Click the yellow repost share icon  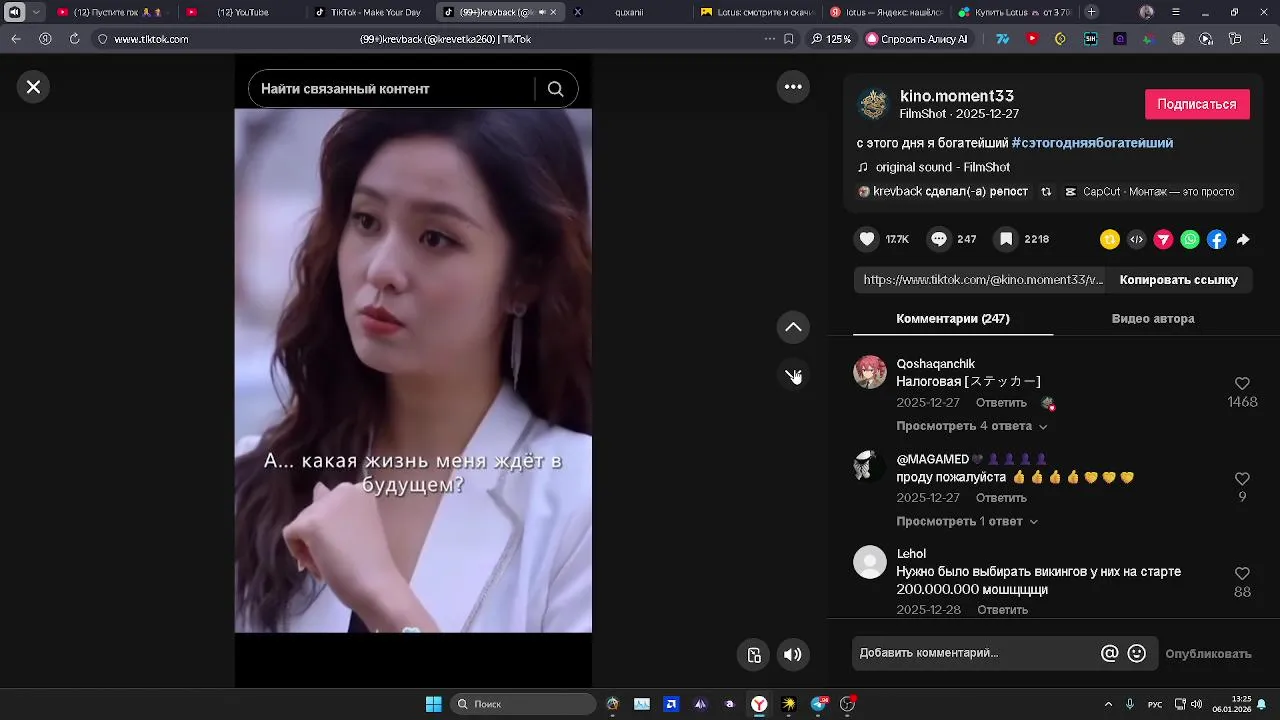coord(1109,239)
